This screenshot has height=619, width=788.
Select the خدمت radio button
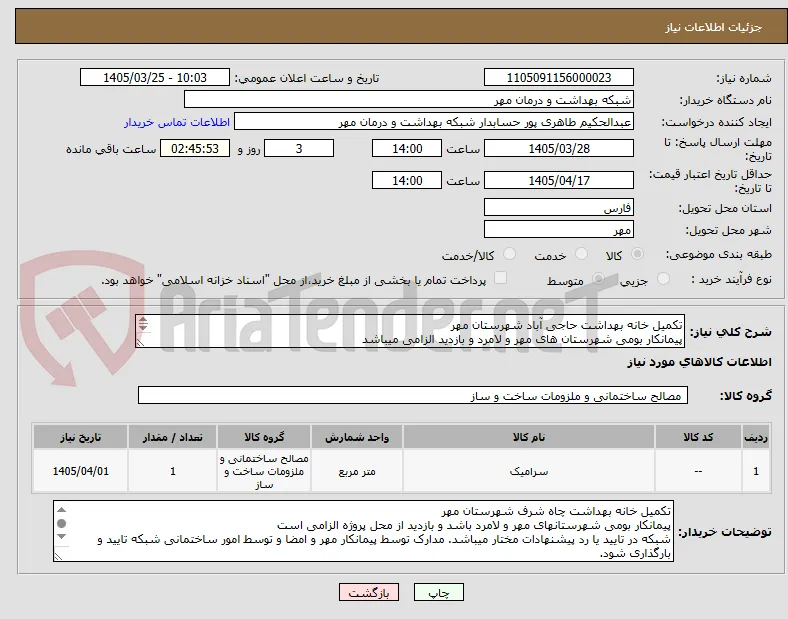coord(581,254)
